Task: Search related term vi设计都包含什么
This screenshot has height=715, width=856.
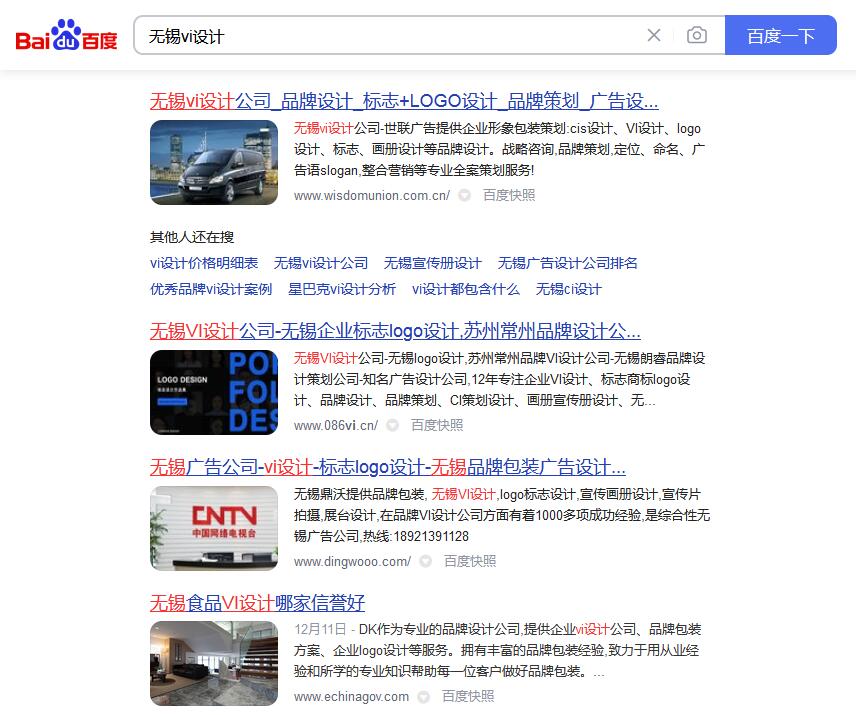Action: 466,289
